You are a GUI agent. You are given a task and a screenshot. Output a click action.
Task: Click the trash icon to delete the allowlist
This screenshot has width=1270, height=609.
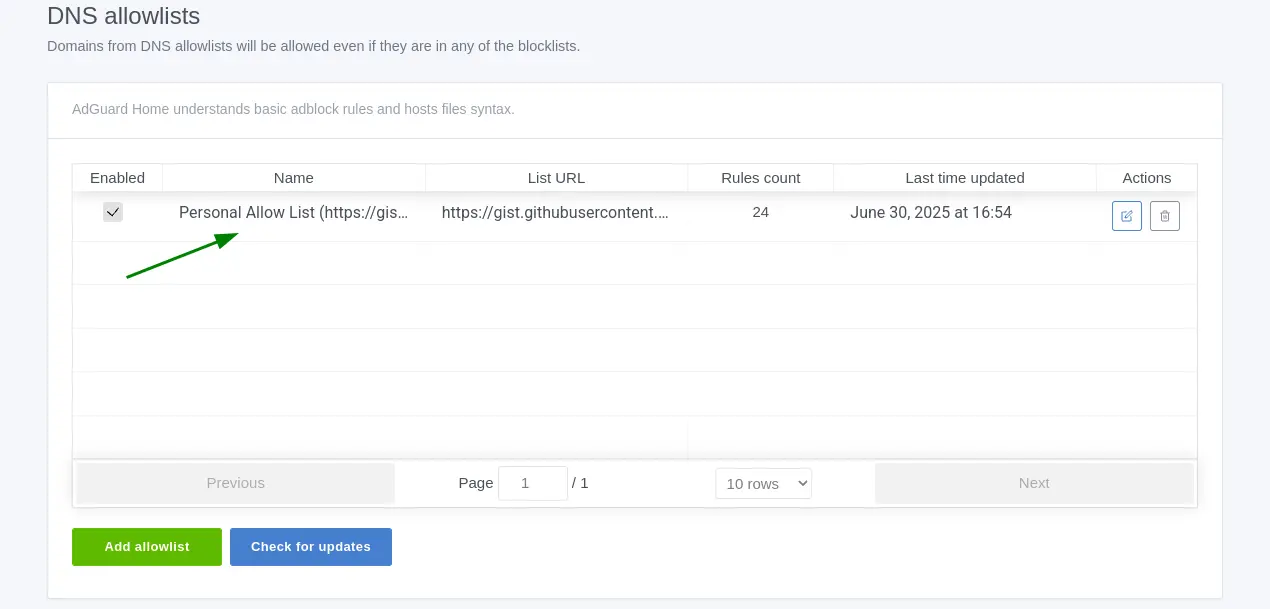click(x=1164, y=216)
